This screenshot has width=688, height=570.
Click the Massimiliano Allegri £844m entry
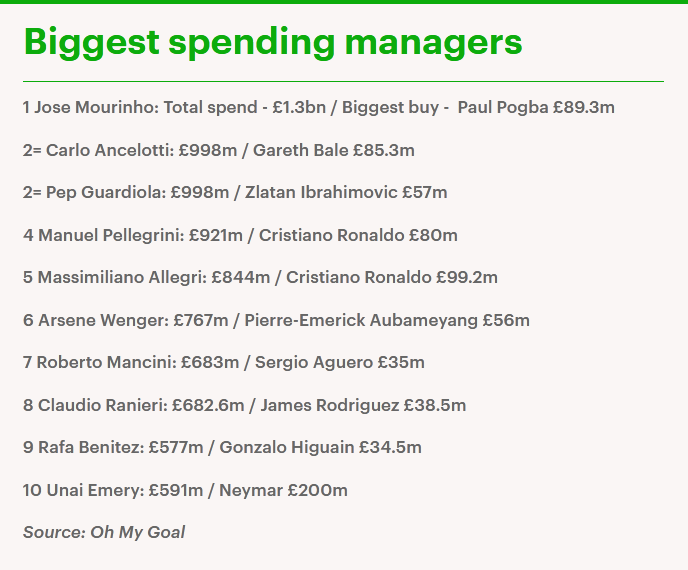(260, 278)
